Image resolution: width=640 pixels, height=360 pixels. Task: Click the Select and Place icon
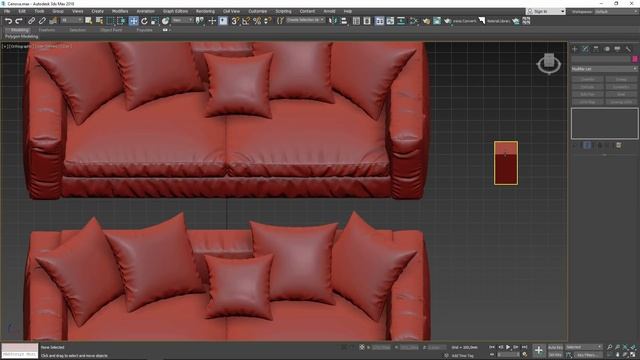(165, 20)
